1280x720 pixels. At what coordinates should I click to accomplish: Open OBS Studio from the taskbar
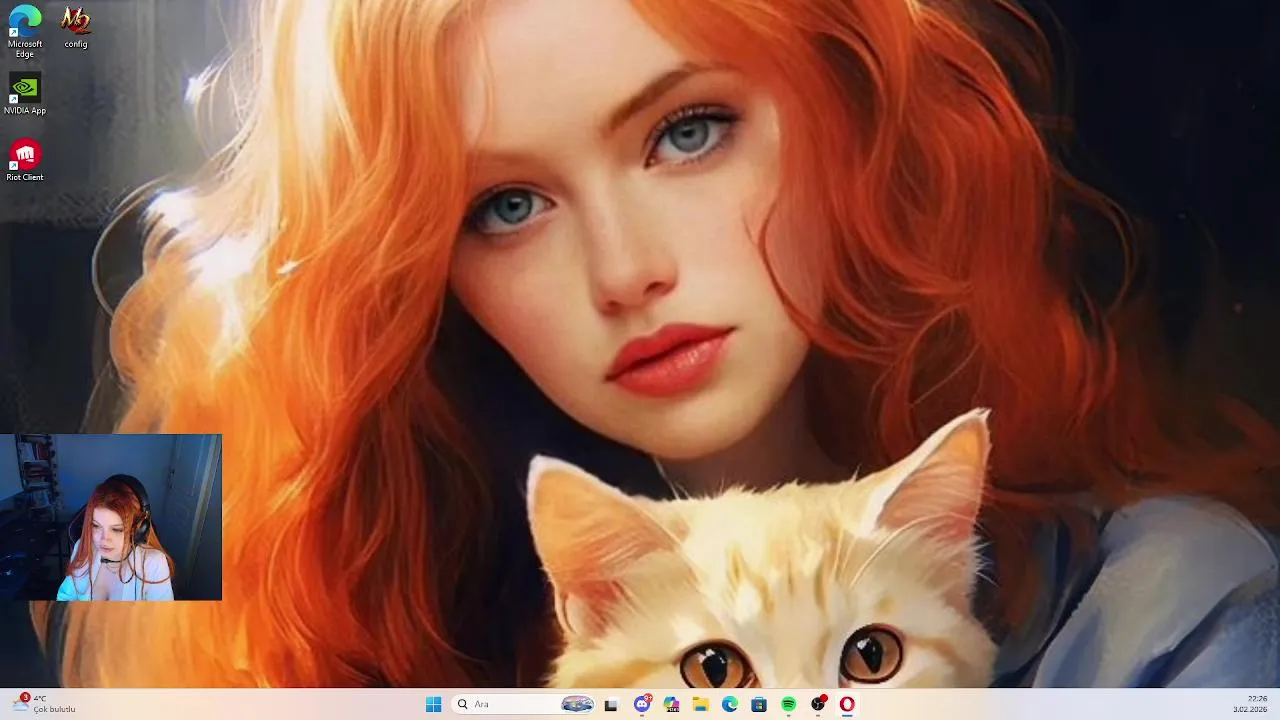pyautogui.click(x=818, y=704)
